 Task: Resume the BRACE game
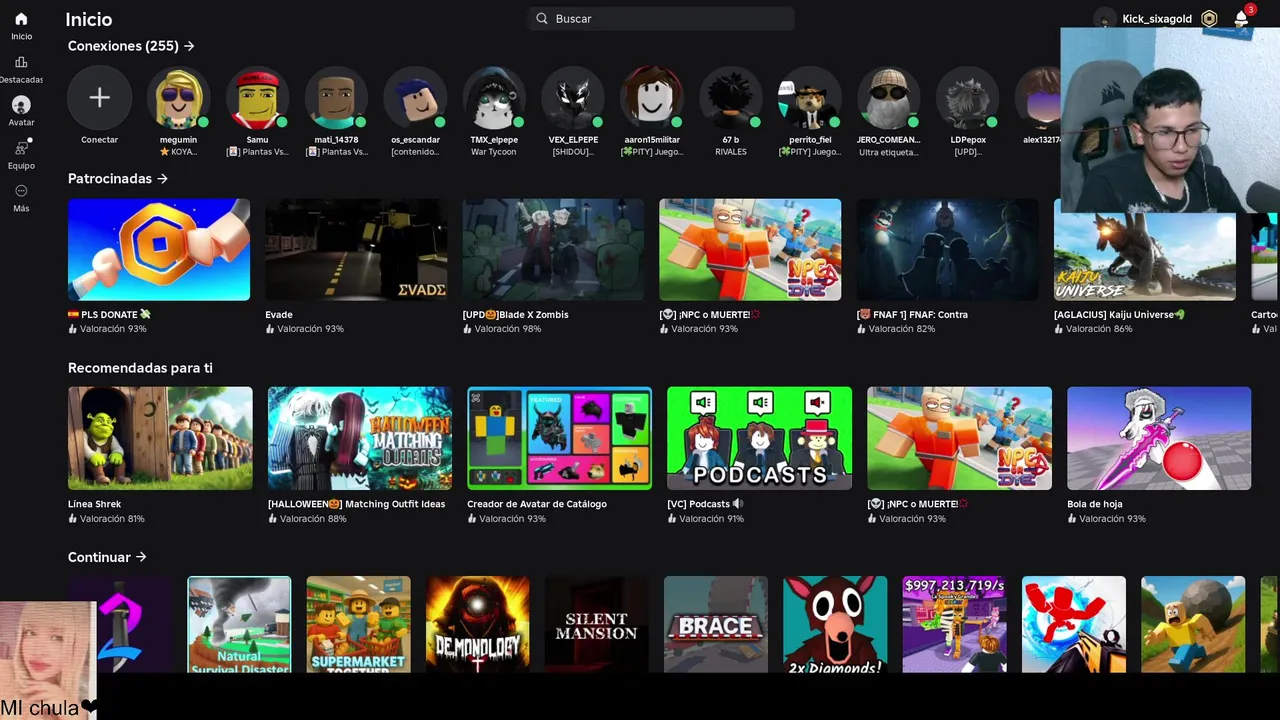(716, 624)
